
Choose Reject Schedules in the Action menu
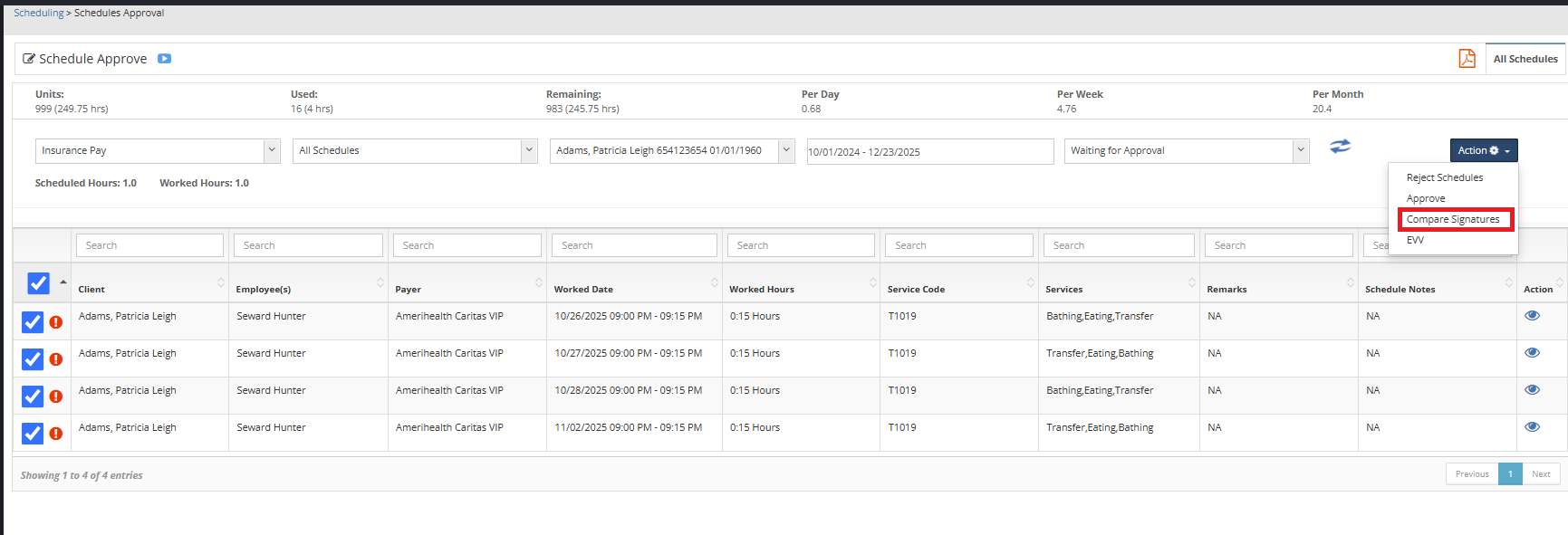1444,178
